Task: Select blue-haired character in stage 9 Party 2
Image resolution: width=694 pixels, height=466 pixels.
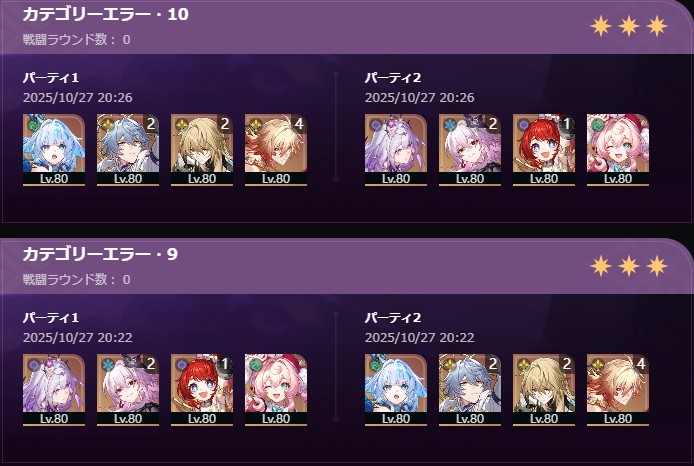Action: (396, 389)
